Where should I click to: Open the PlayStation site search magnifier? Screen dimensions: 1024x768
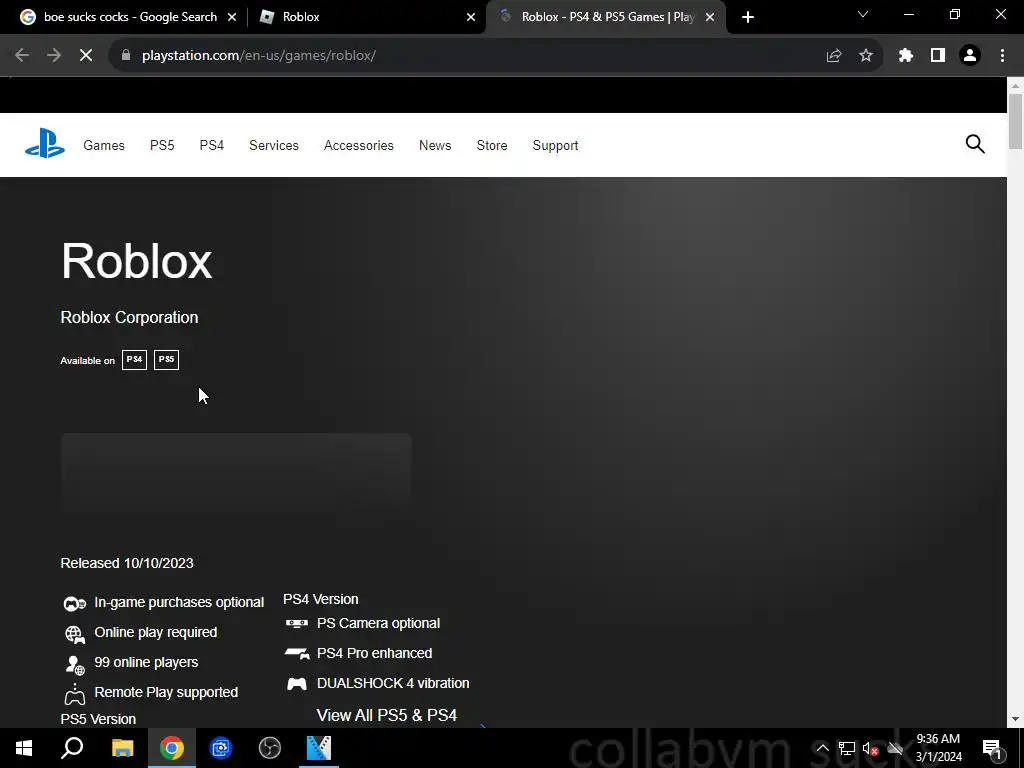tap(974, 144)
